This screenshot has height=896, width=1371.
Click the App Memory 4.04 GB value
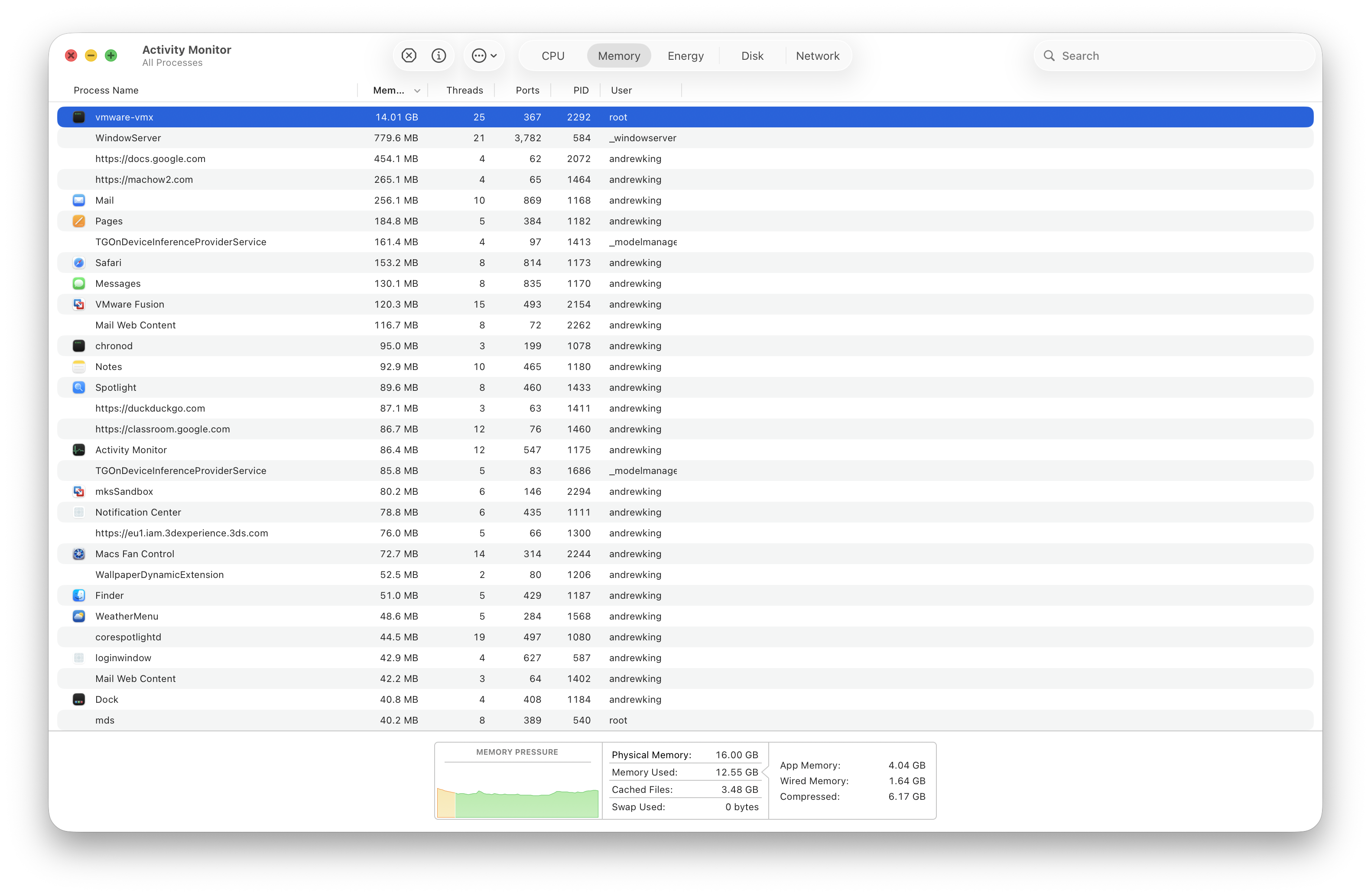click(906, 765)
